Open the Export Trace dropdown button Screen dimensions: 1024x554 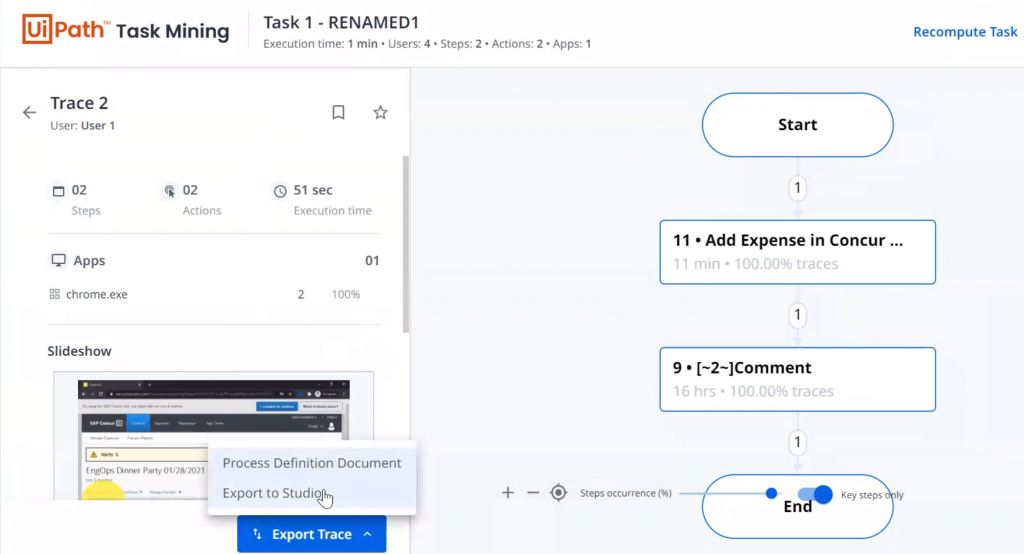point(312,534)
